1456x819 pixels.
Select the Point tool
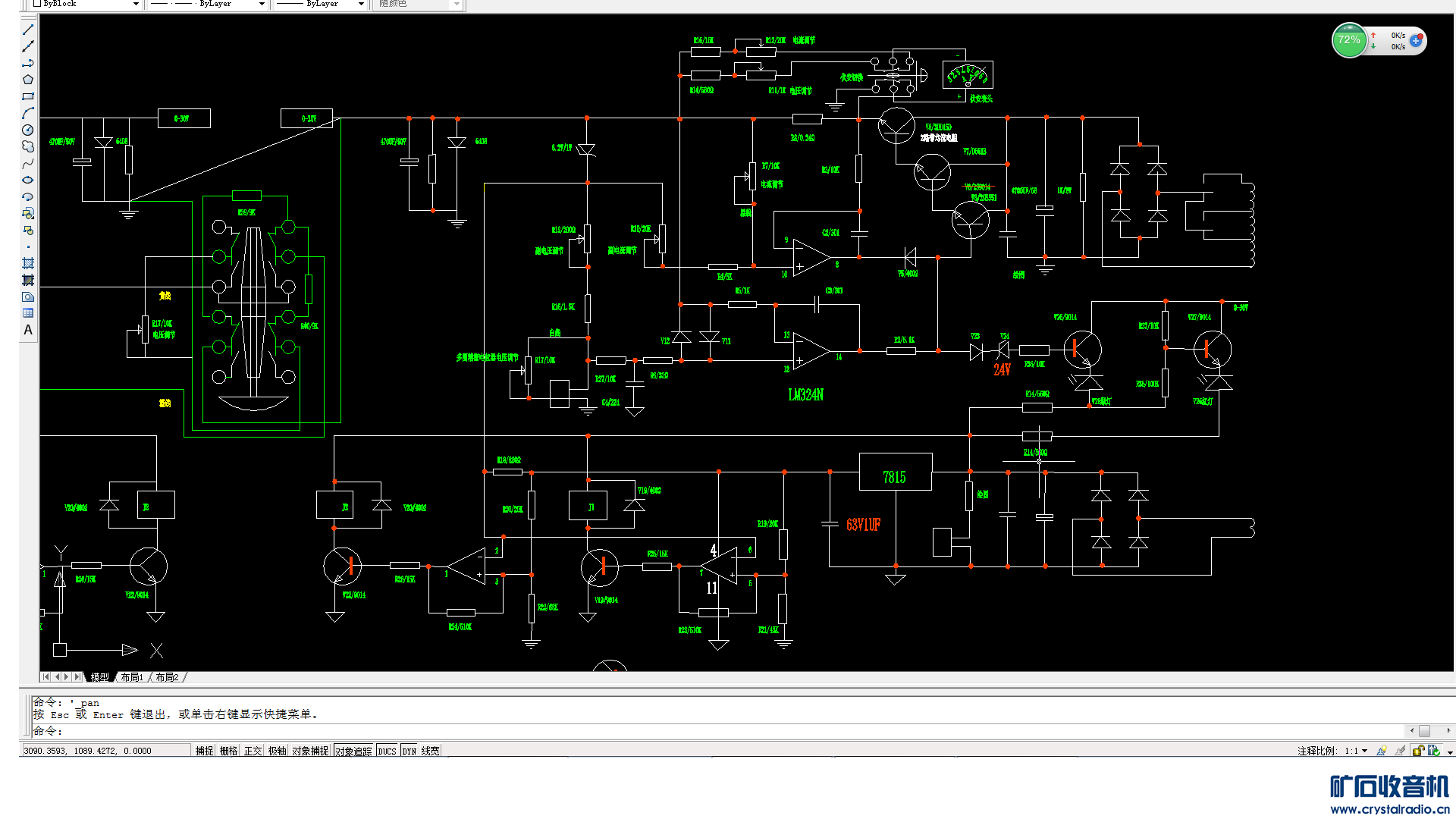28,246
